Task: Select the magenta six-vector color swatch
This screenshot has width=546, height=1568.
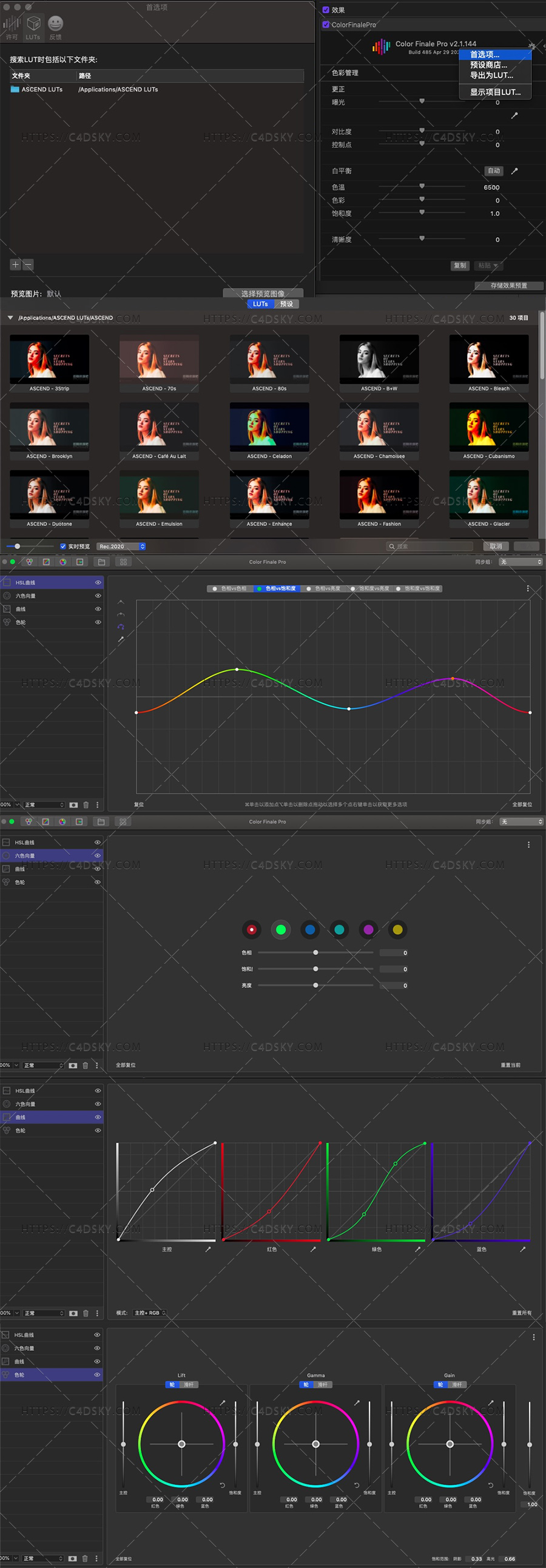Action: tap(368, 929)
